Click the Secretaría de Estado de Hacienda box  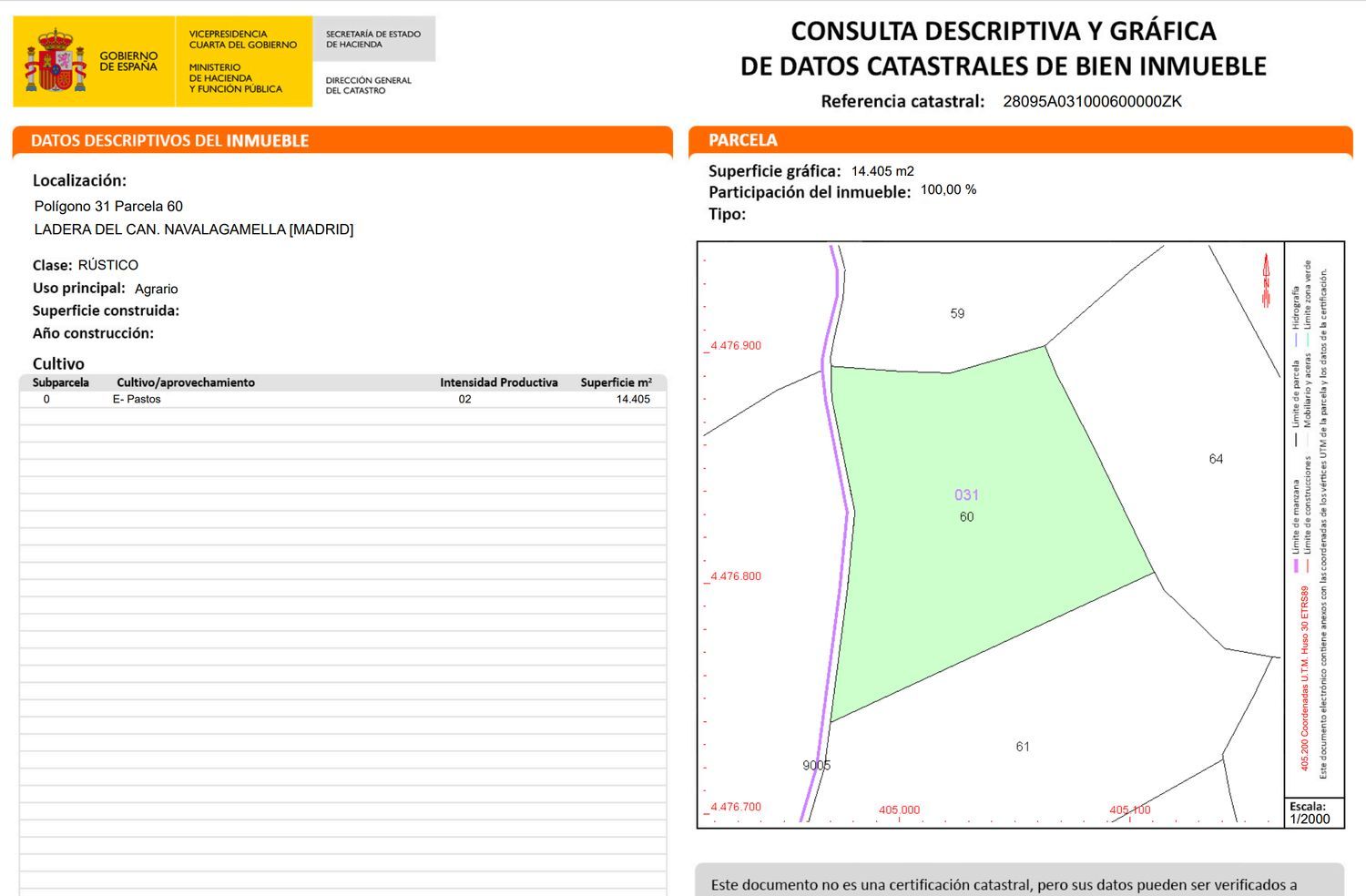point(373,39)
